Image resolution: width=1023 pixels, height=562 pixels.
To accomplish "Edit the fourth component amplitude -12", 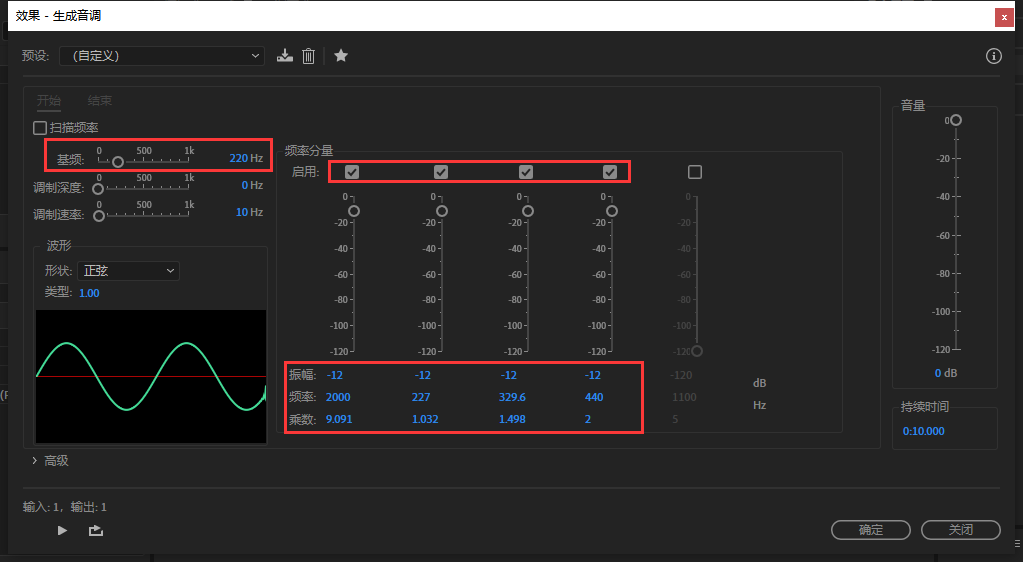I will pos(592,375).
